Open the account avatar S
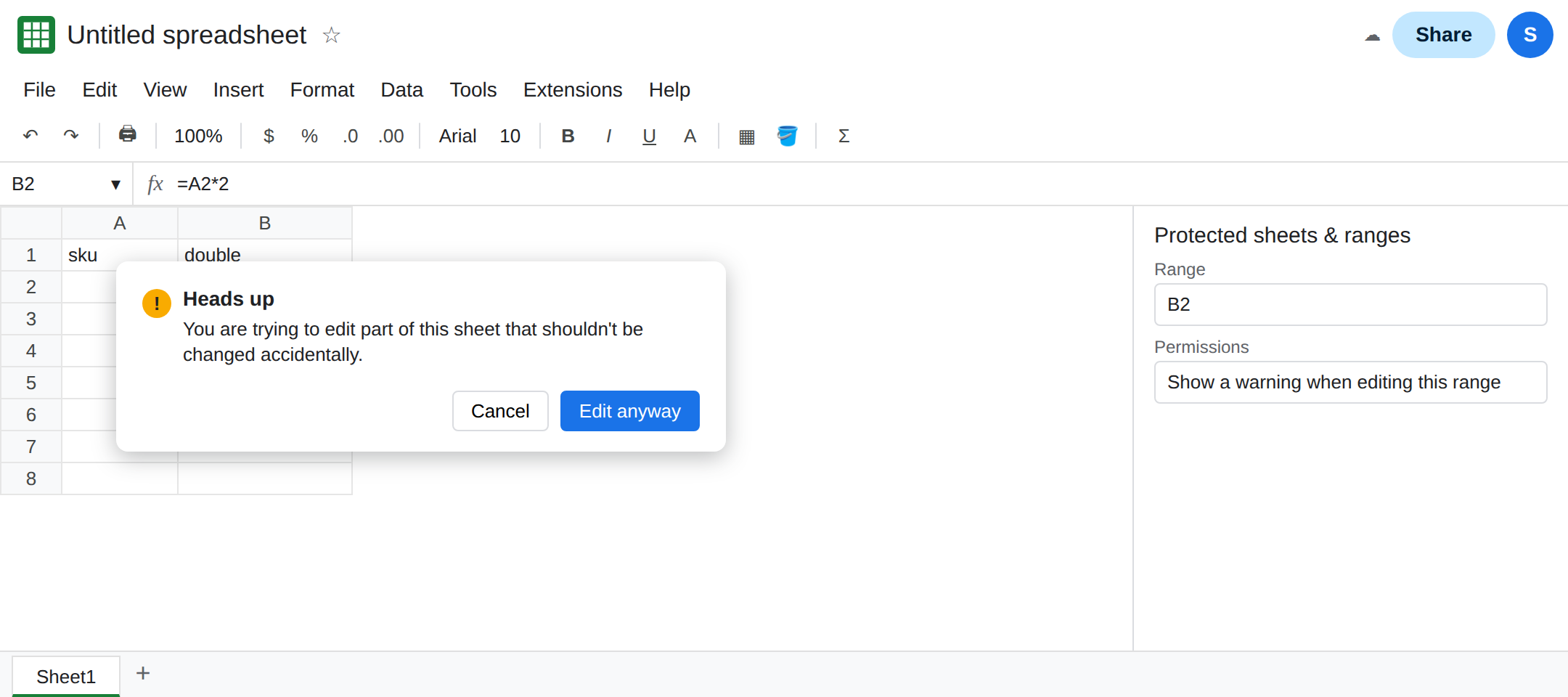This screenshot has width=1568, height=697. tap(1530, 35)
